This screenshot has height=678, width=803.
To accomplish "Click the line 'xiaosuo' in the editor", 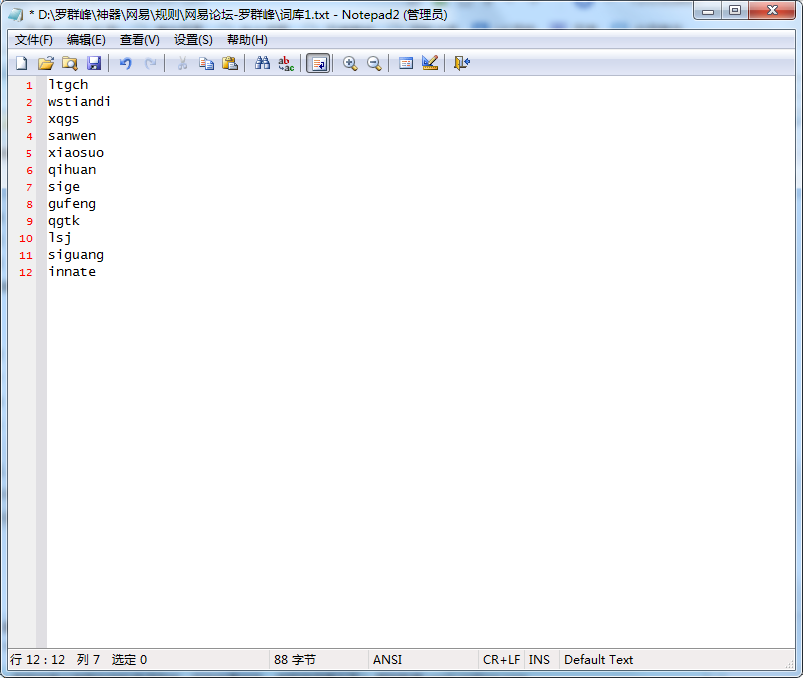I will click(x=76, y=153).
